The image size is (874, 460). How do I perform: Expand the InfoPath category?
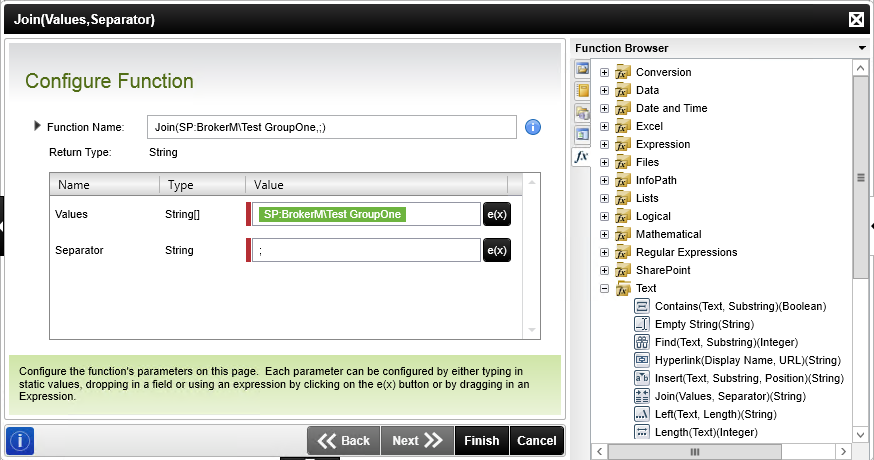(604, 180)
